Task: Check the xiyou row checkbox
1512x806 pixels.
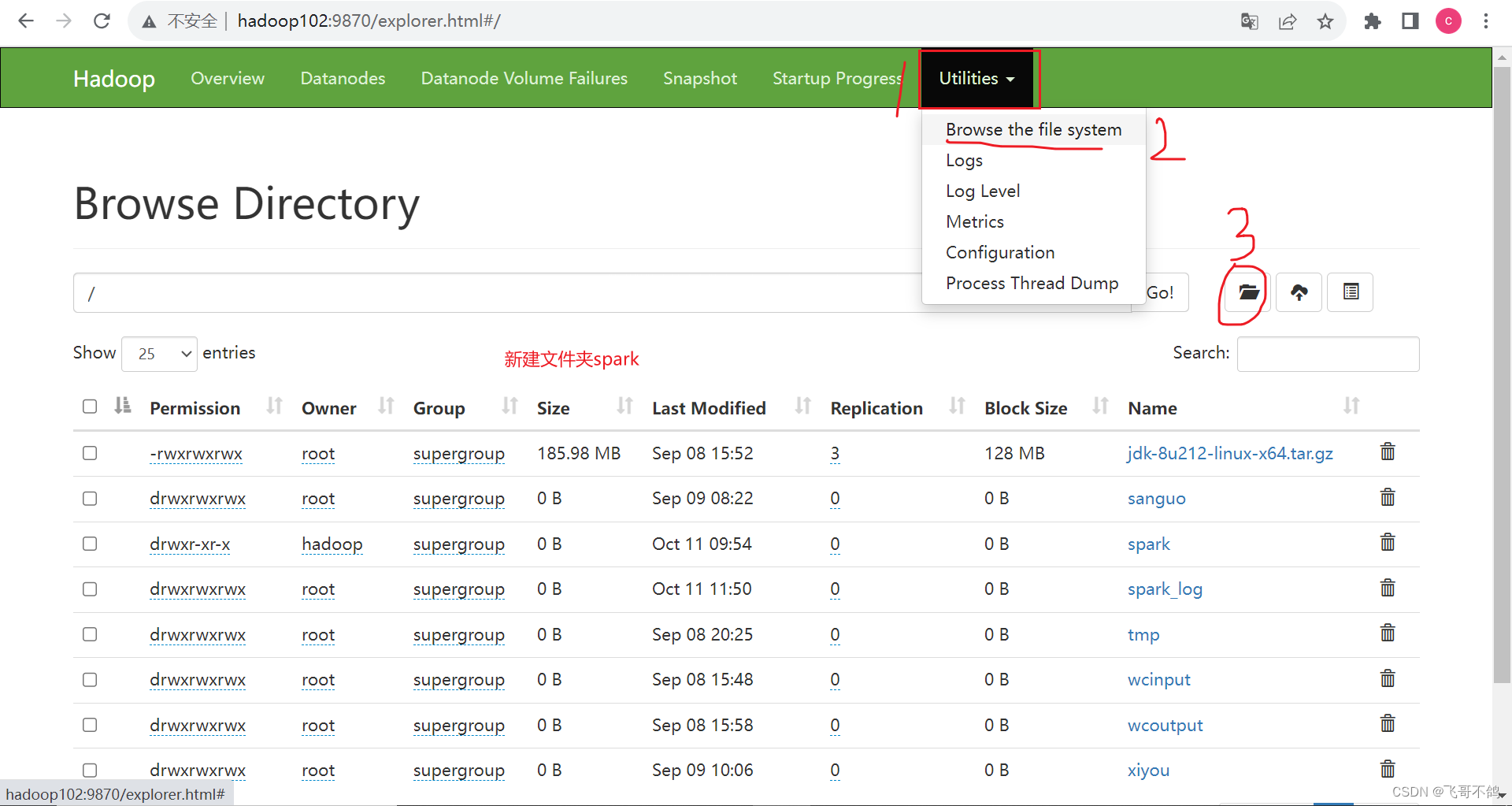Action: click(90, 771)
